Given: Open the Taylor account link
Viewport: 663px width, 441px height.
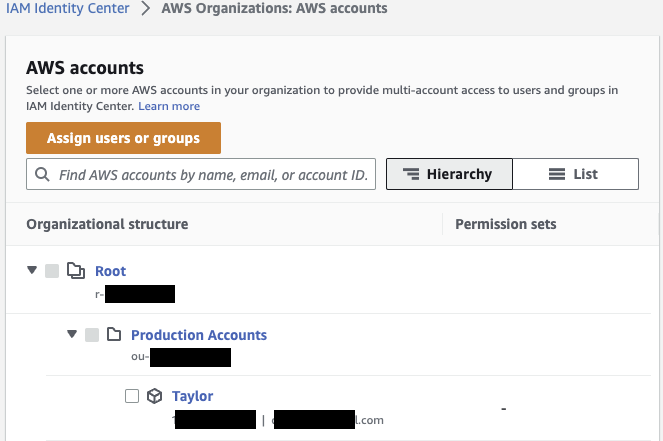Looking at the screenshot, I should [x=192, y=396].
